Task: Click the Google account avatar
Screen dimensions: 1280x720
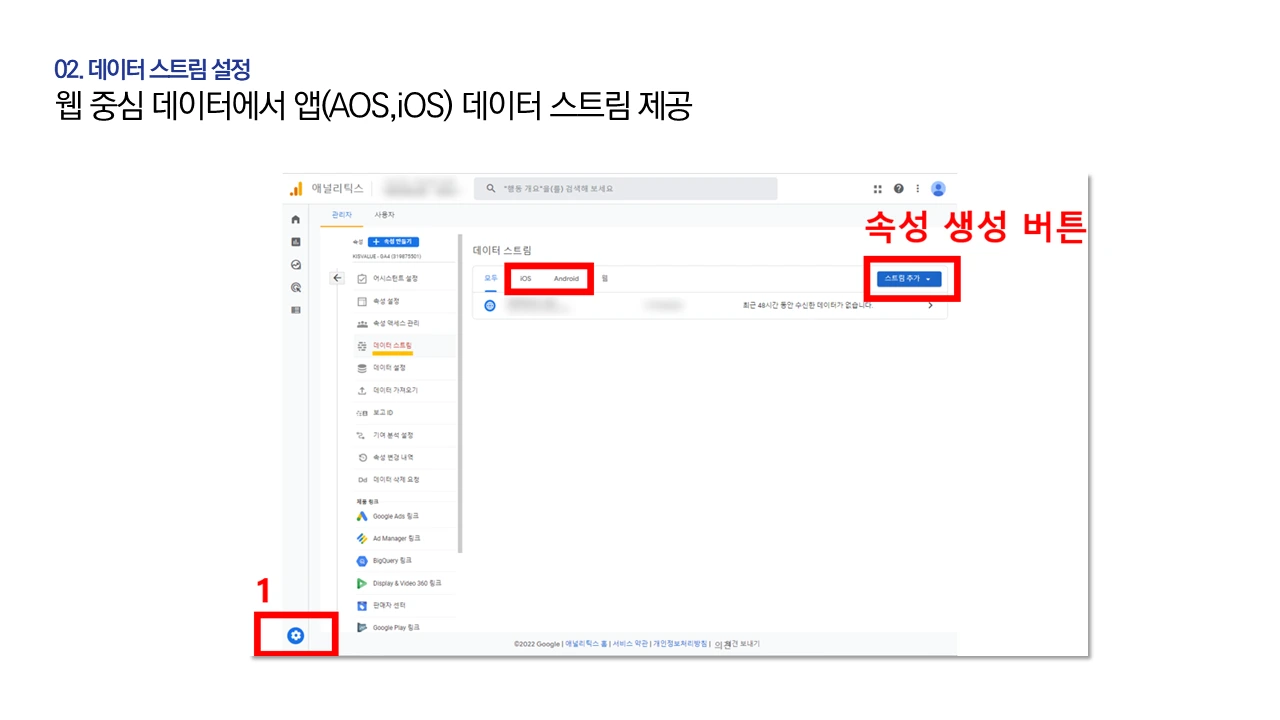Action: [x=938, y=188]
